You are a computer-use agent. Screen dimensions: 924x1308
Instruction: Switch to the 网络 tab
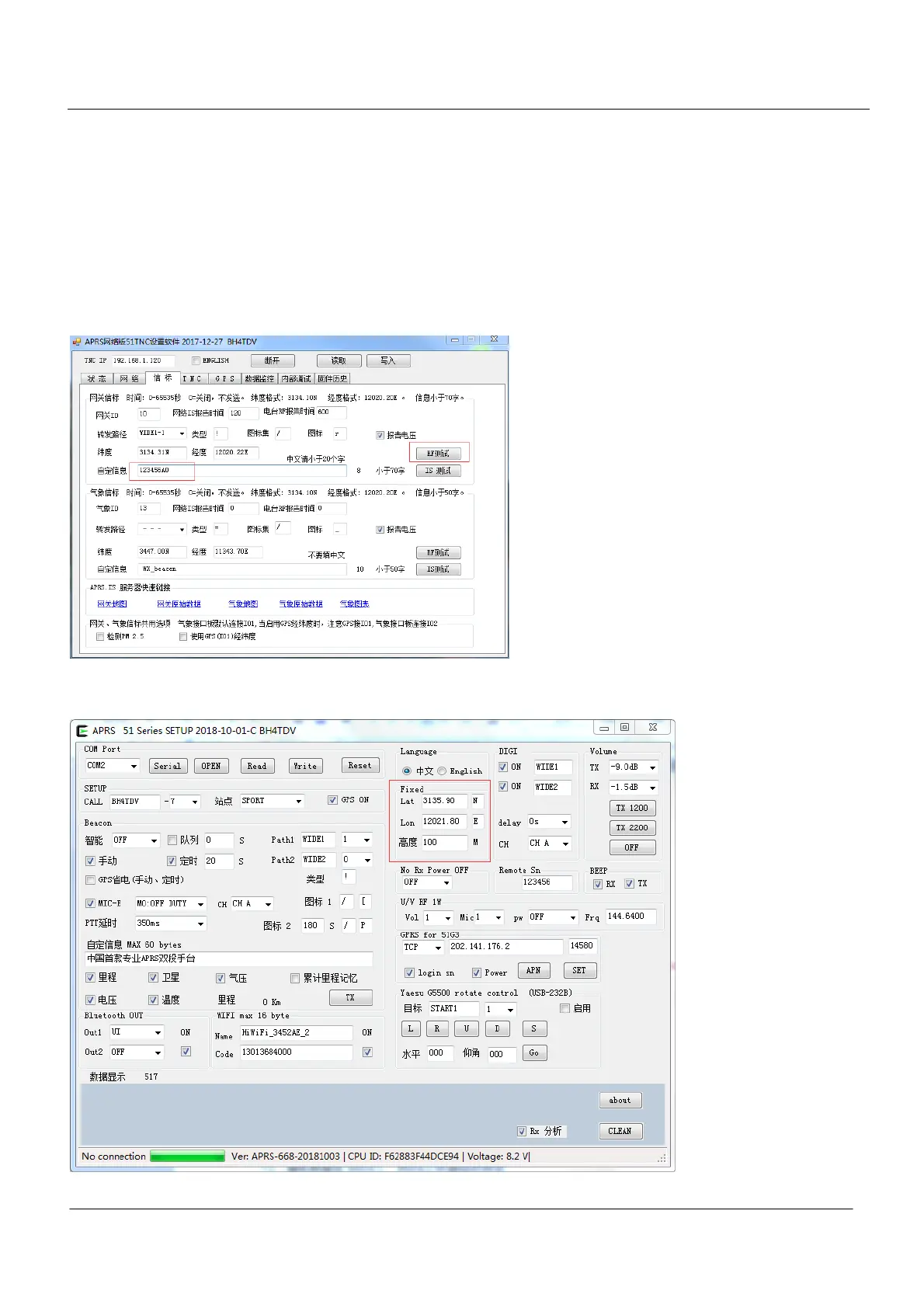129,378
